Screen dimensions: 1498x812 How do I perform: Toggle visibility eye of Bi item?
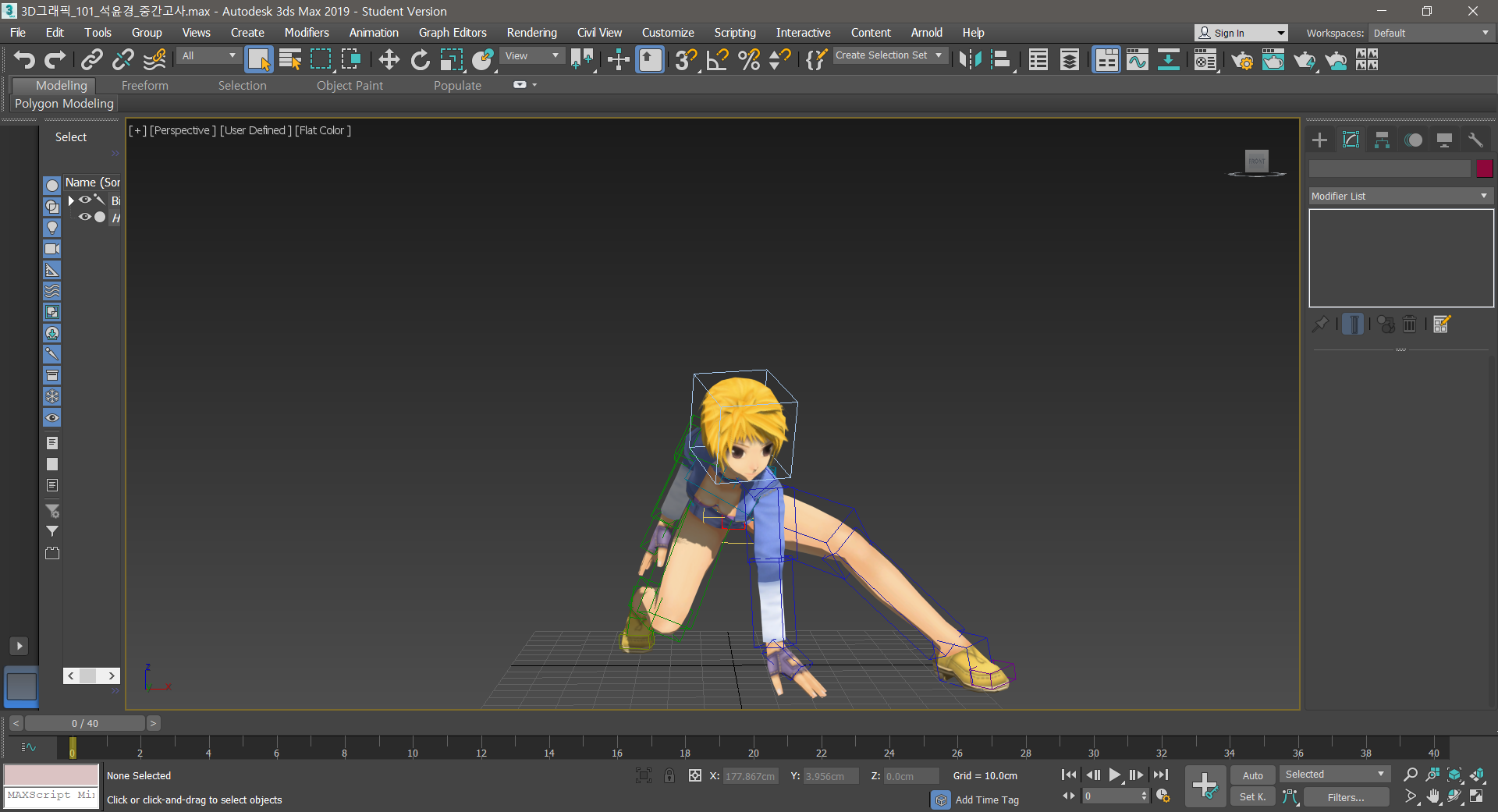[x=84, y=200]
